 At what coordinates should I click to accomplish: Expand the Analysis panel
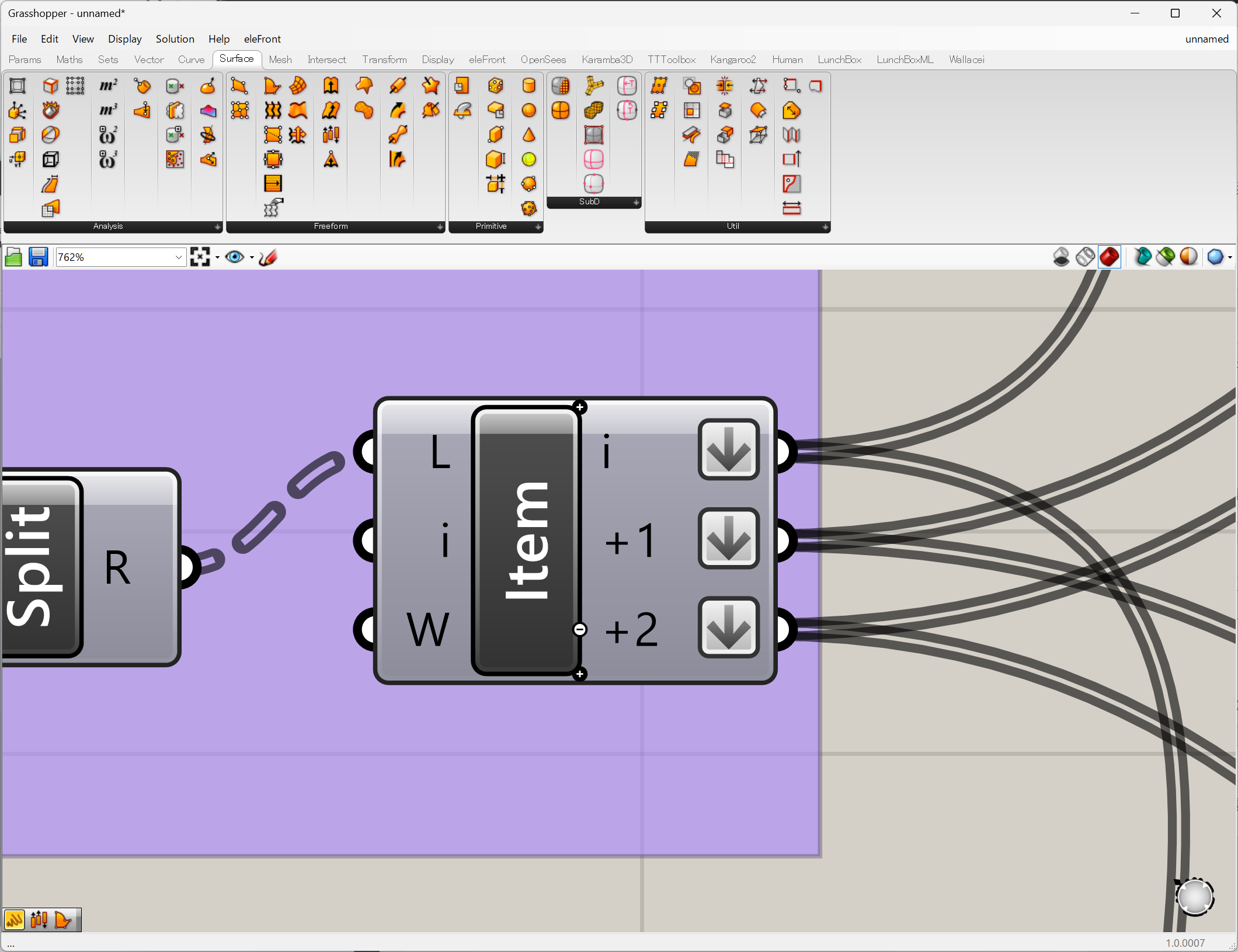217,227
